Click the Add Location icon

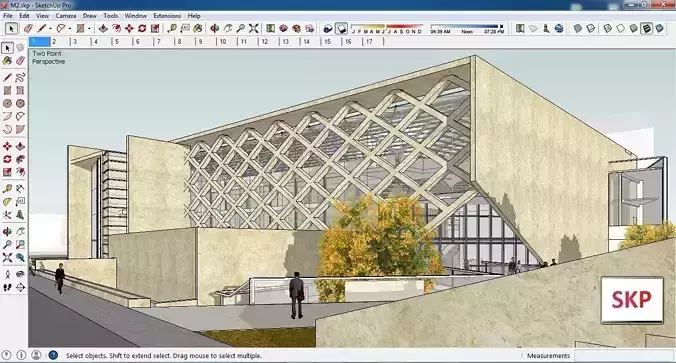[520, 28]
